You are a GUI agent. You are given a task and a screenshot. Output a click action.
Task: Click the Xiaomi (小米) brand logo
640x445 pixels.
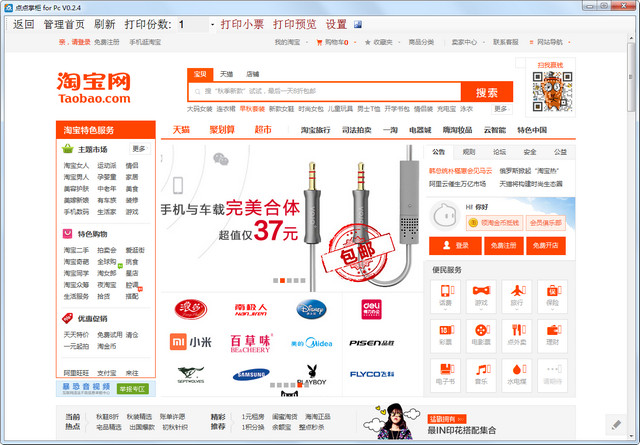click(x=188, y=343)
